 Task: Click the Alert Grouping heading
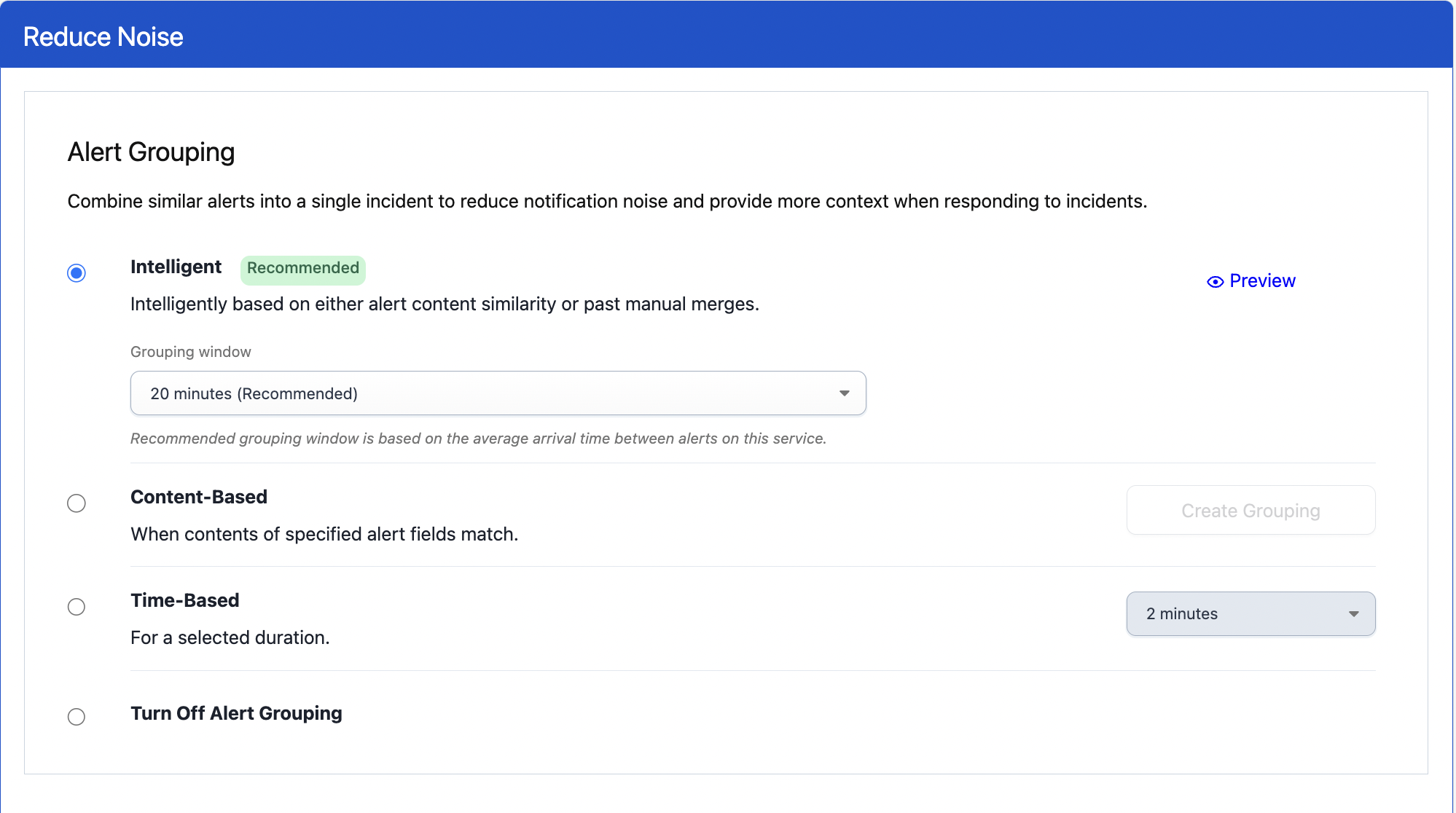pos(151,152)
